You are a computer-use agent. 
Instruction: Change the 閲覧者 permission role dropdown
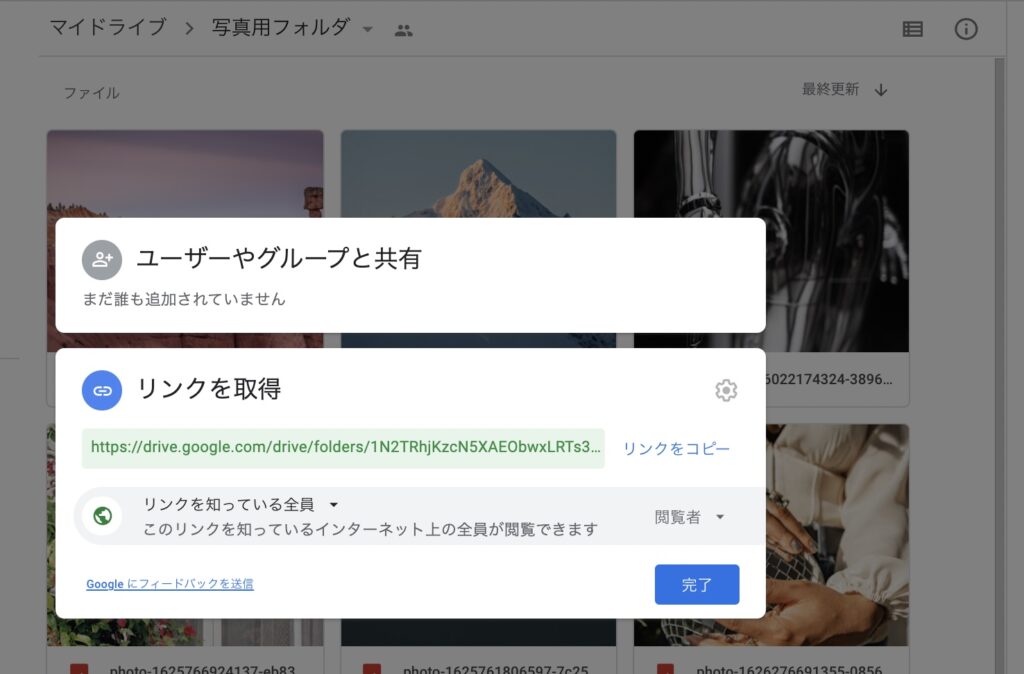coord(689,517)
